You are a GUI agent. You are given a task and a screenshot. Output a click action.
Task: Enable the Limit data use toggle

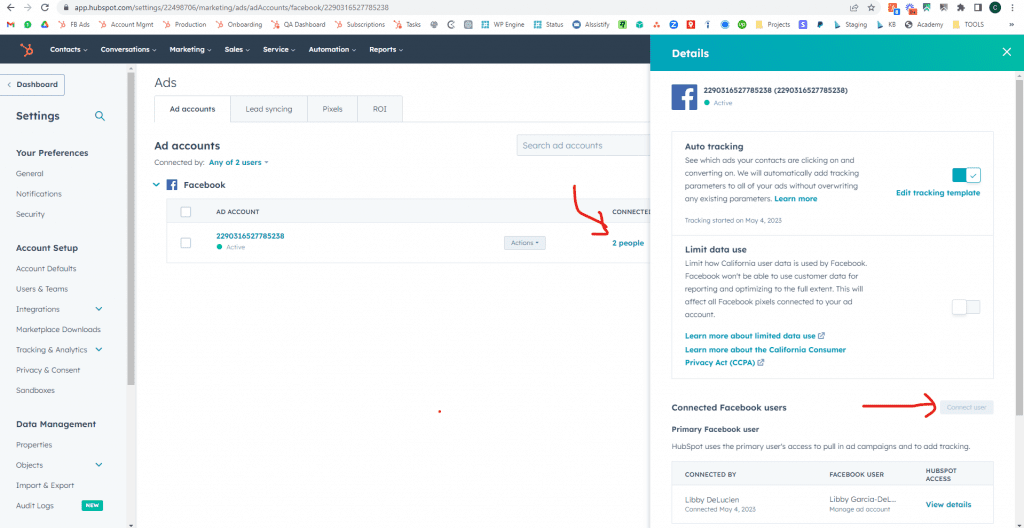[x=966, y=307]
